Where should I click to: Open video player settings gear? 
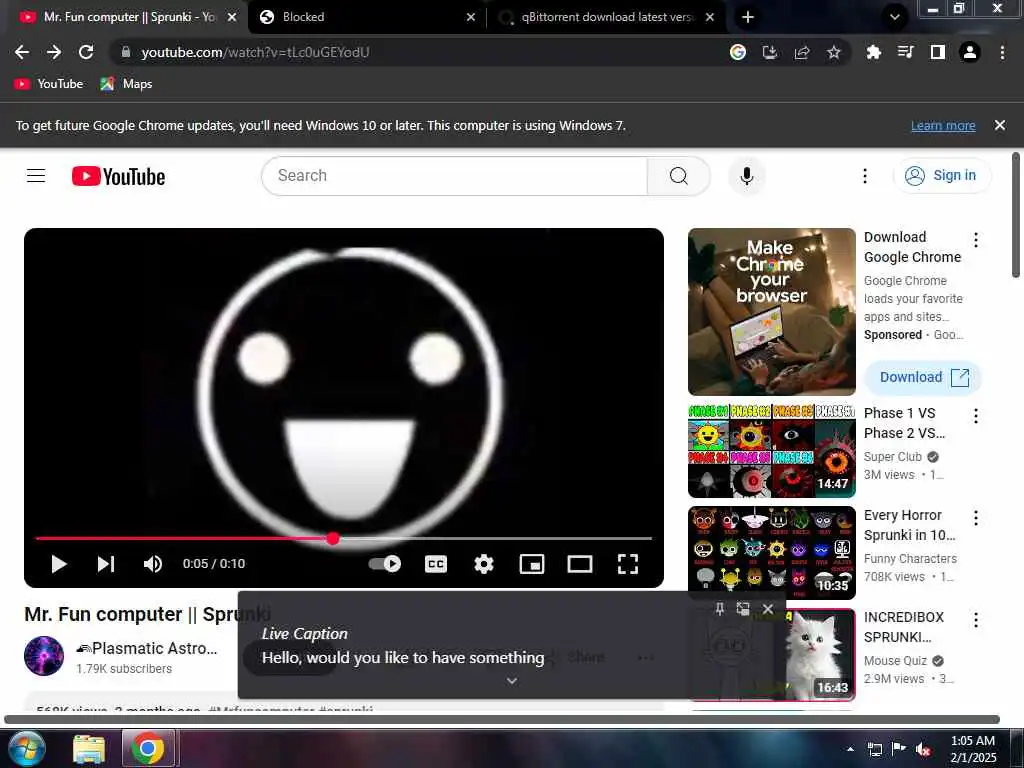tap(484, 564)
